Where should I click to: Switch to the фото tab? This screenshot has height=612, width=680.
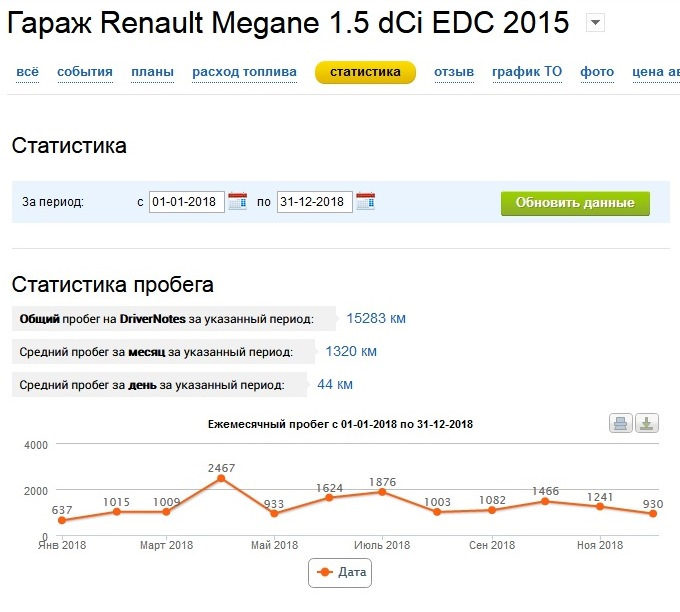tap(597, 72)
